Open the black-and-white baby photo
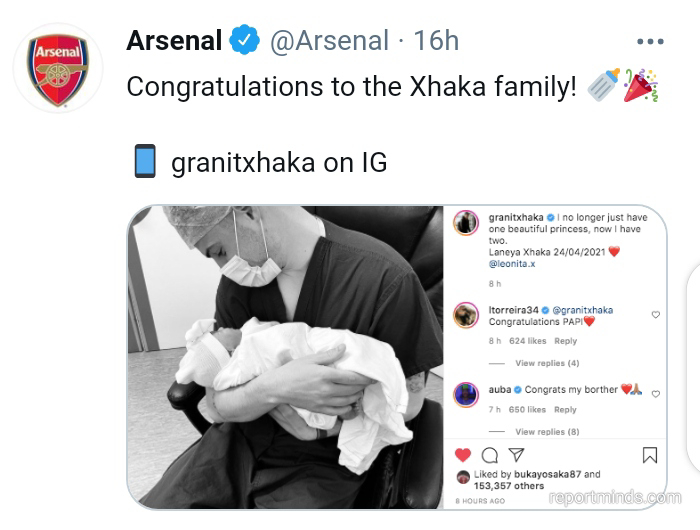 coord(285,355)
